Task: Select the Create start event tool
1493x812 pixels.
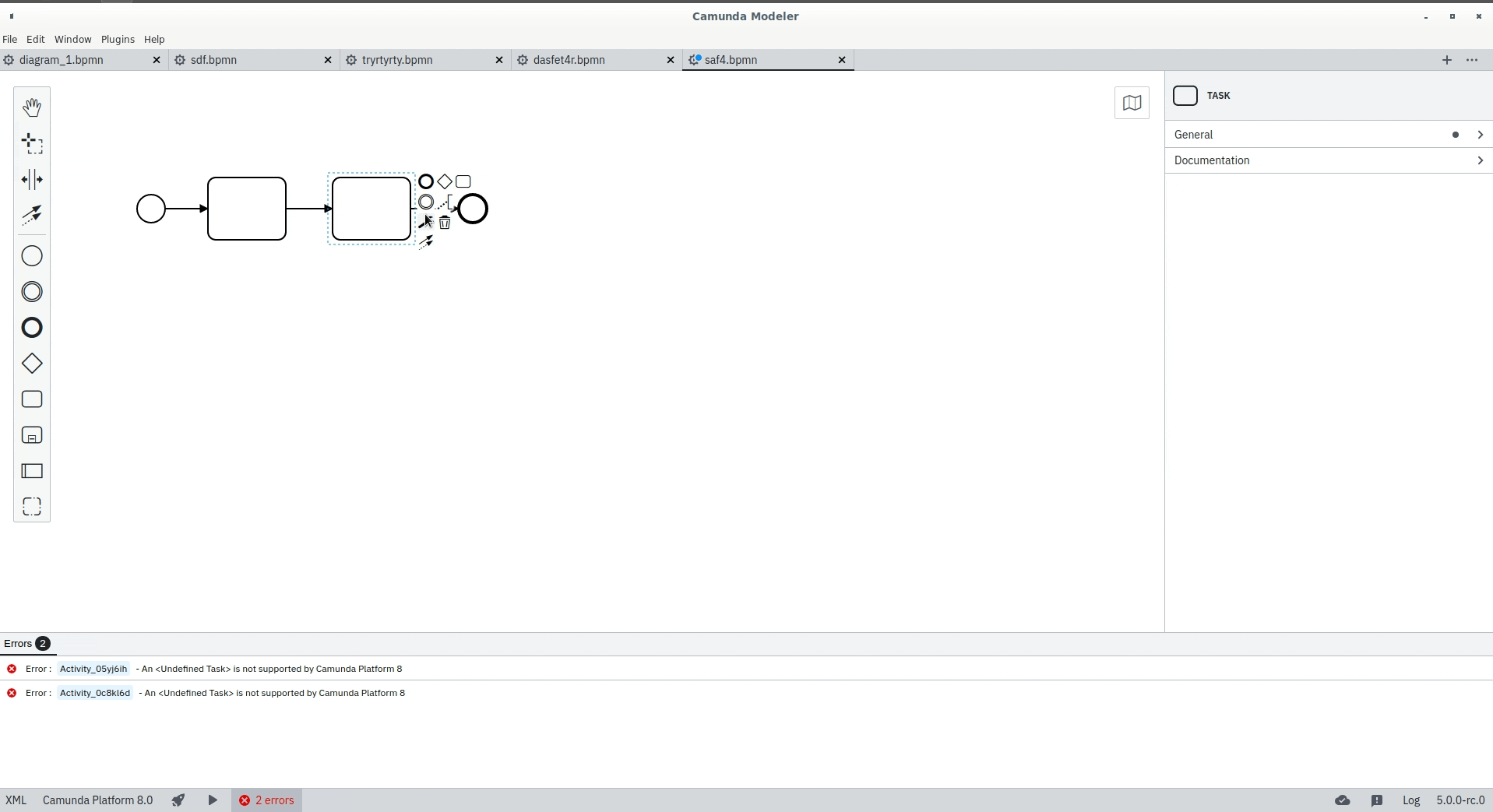Action: (x=32, y=255)
